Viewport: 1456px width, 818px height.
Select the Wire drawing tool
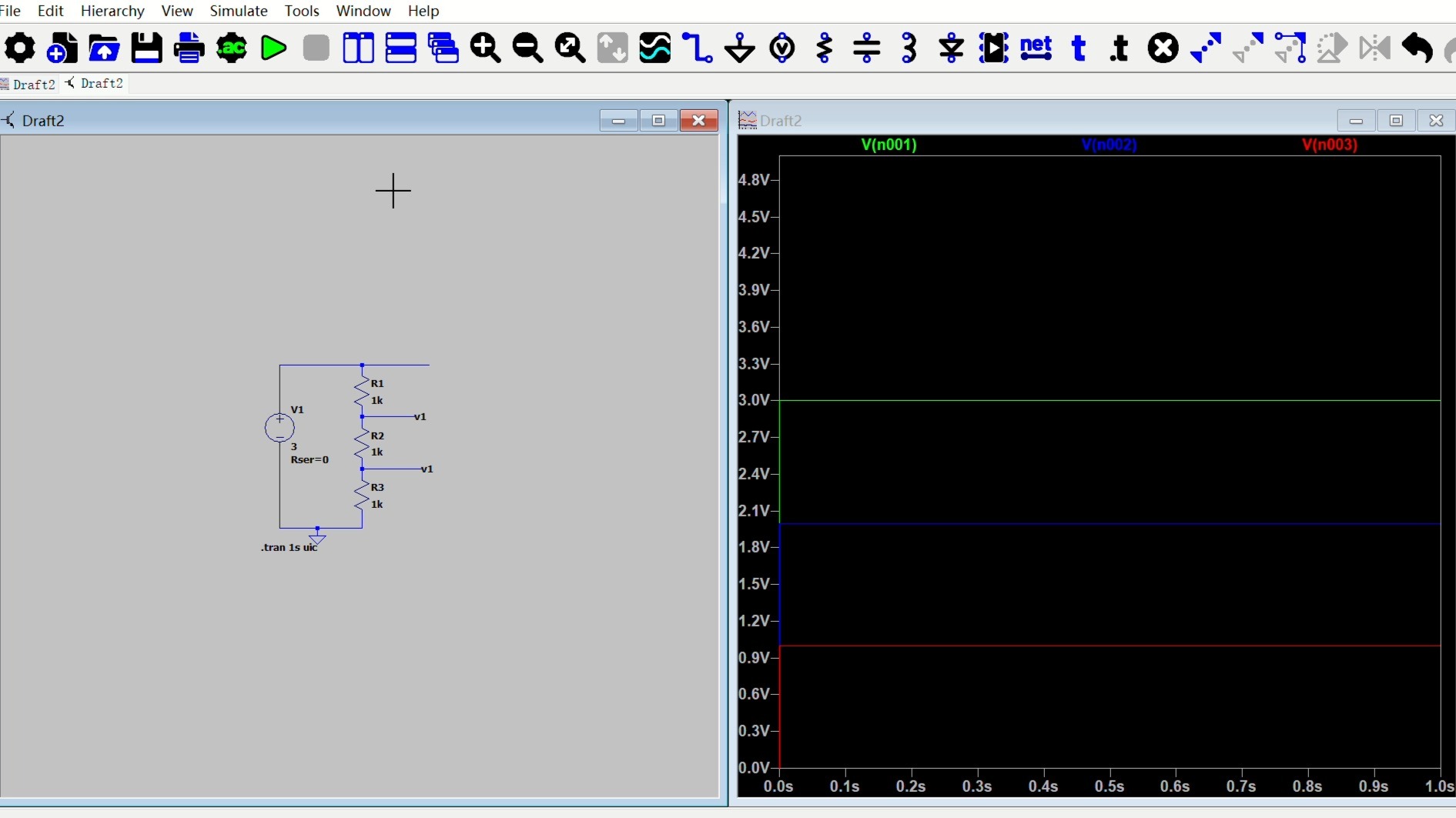tap(698, 48)
